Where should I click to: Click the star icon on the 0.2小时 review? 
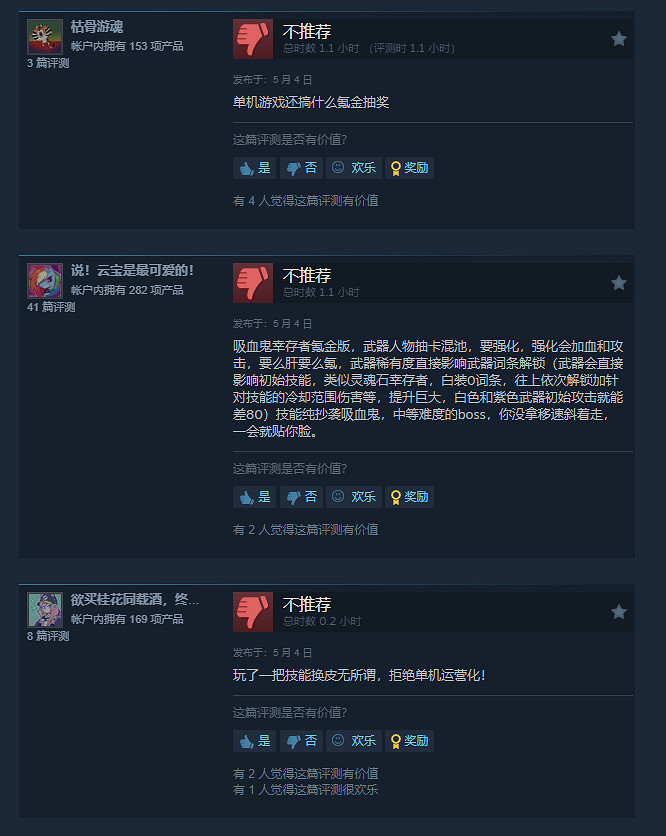[619, 612]
